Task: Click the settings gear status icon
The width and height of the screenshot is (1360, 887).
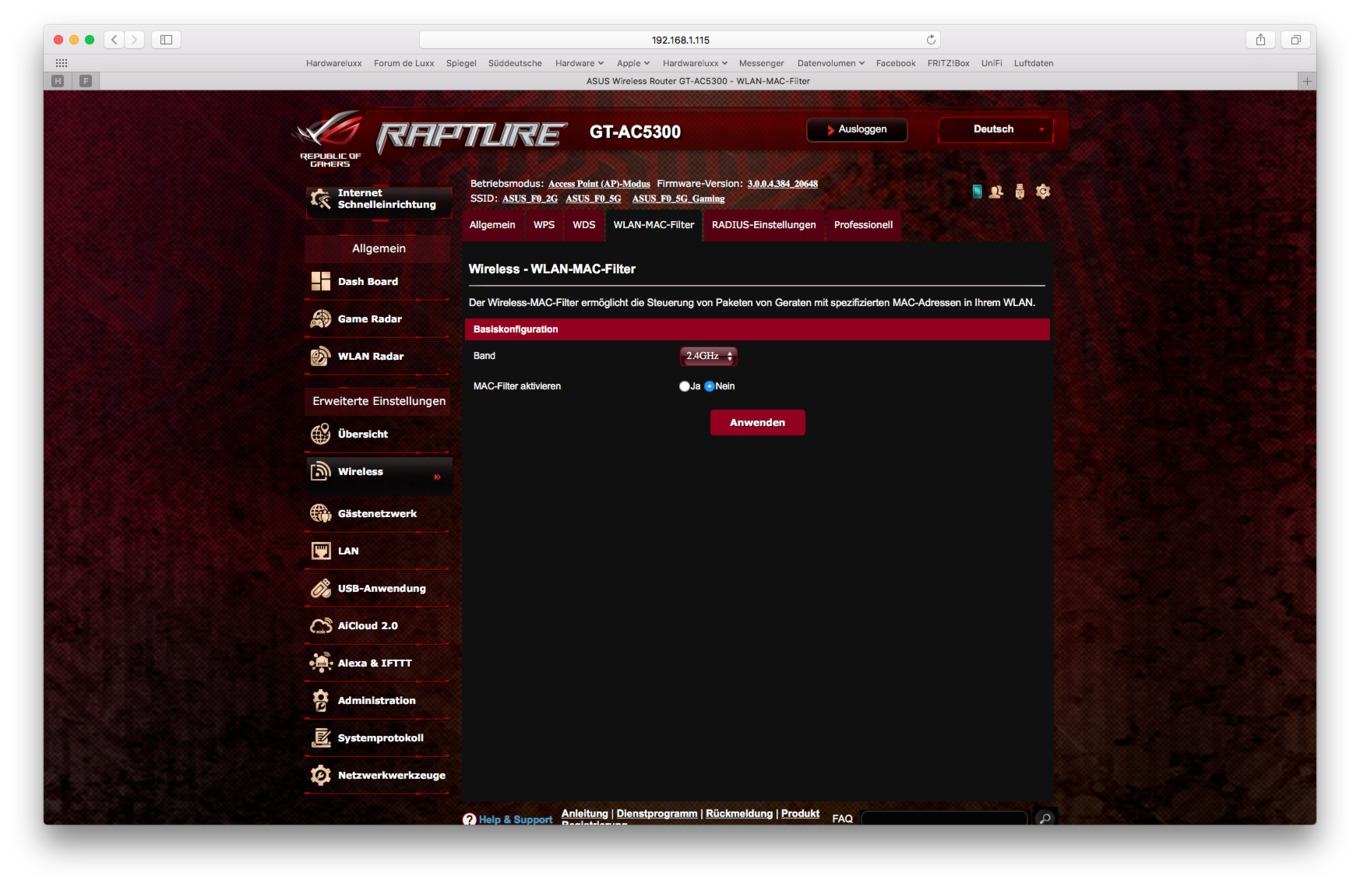Action: click(x=1043, y=191)
